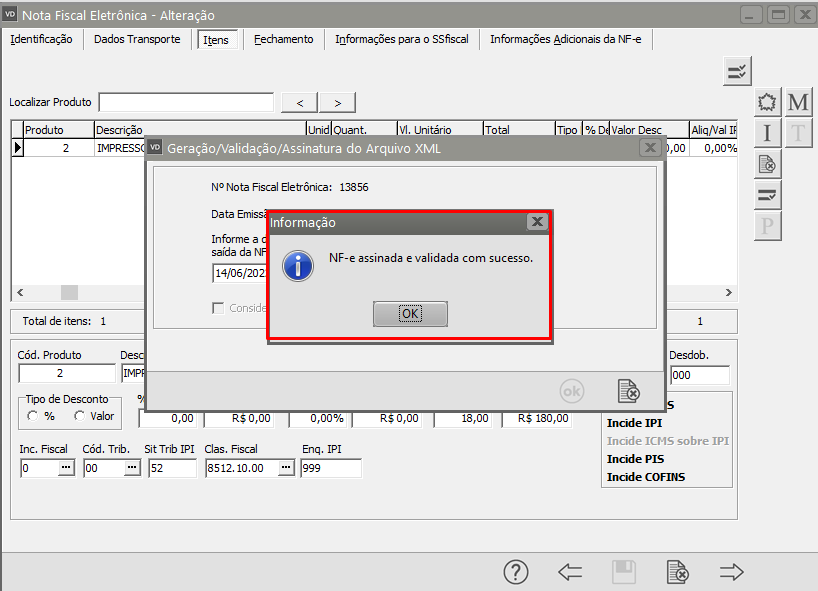
Task: Toggle the 'Conside...' checkbox in XML dialog
Action: coord(218,308)
